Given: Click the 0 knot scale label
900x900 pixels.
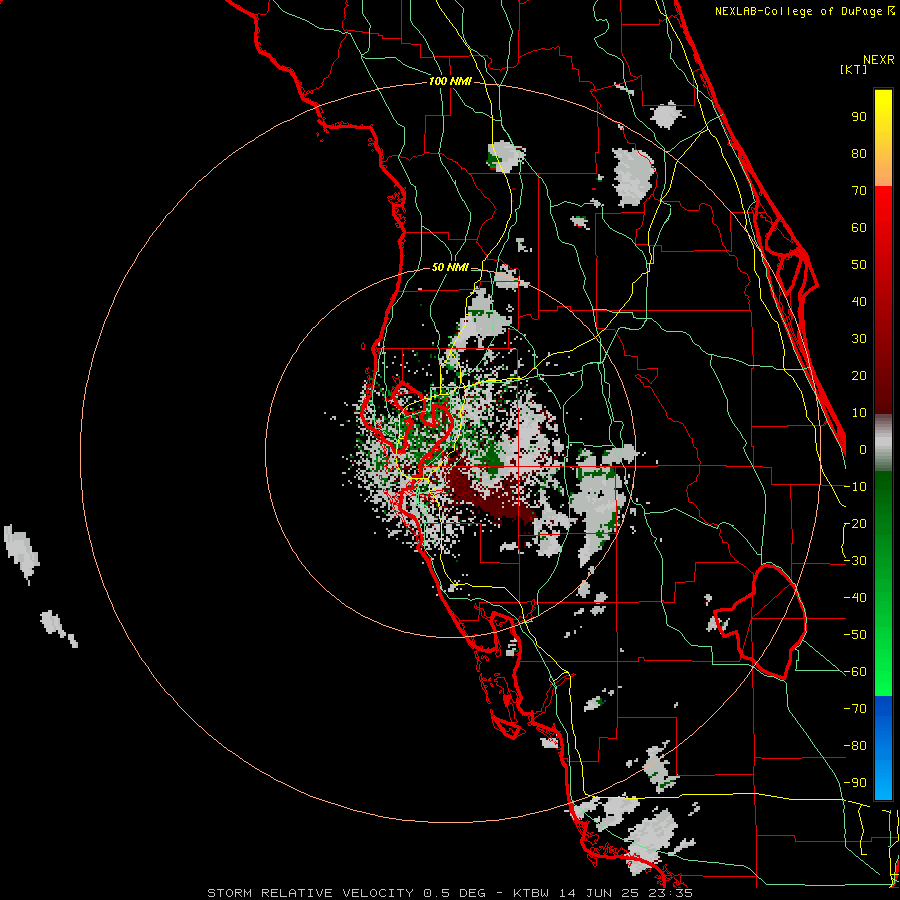Looking at the screenshot, I should [x=863, y=449].
